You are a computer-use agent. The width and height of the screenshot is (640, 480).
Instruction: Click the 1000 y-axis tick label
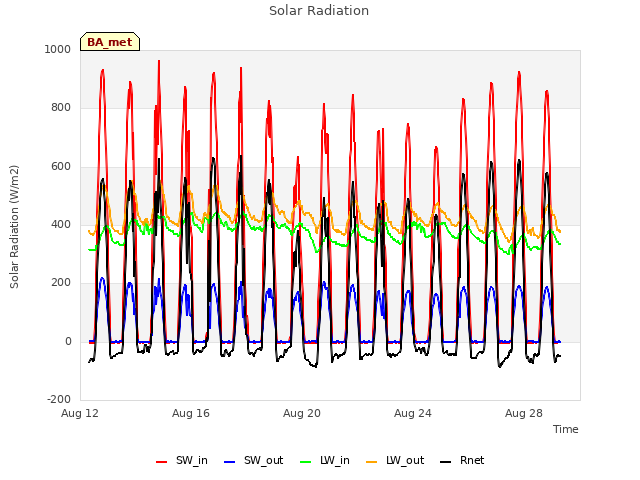click(x=58, y=49)
